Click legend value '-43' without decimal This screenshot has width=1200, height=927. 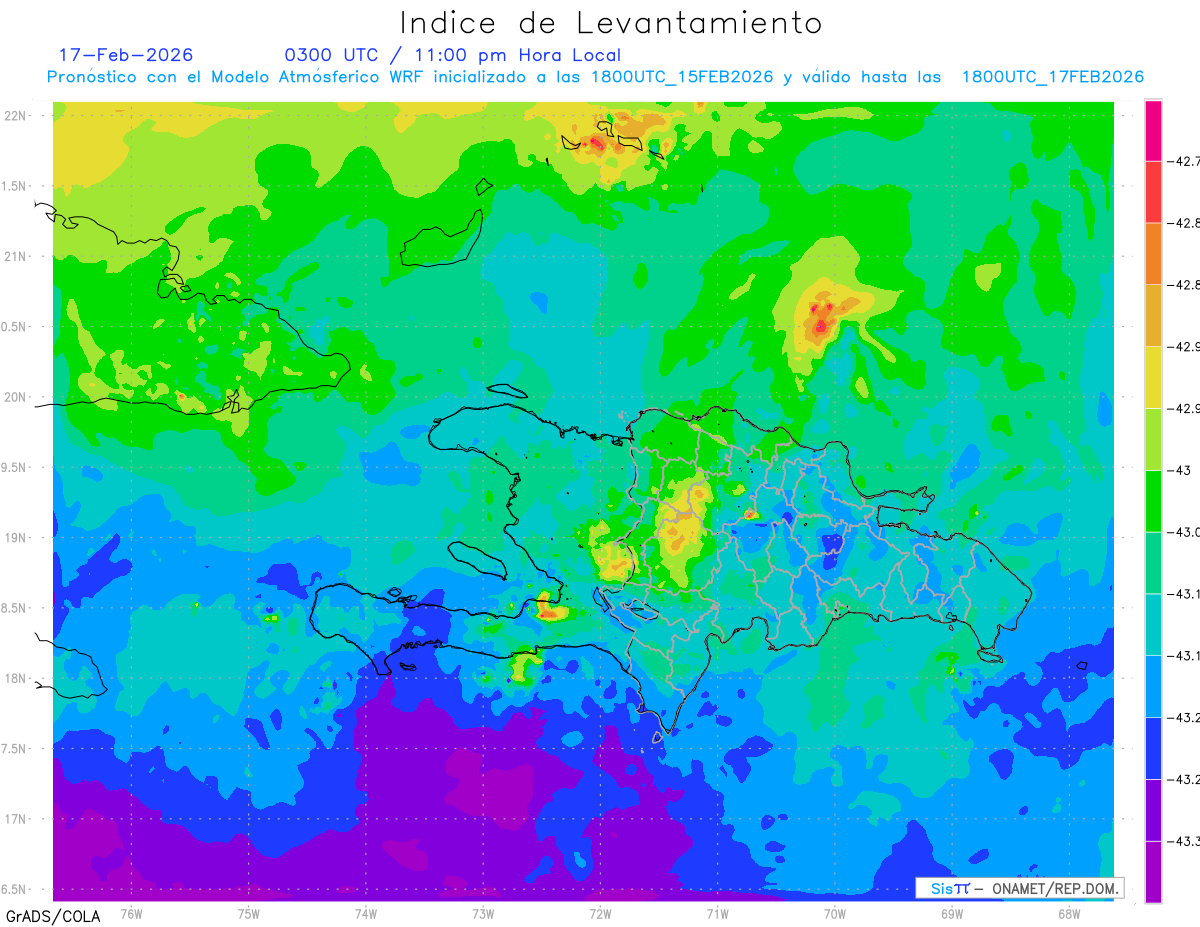(1180, 470)
